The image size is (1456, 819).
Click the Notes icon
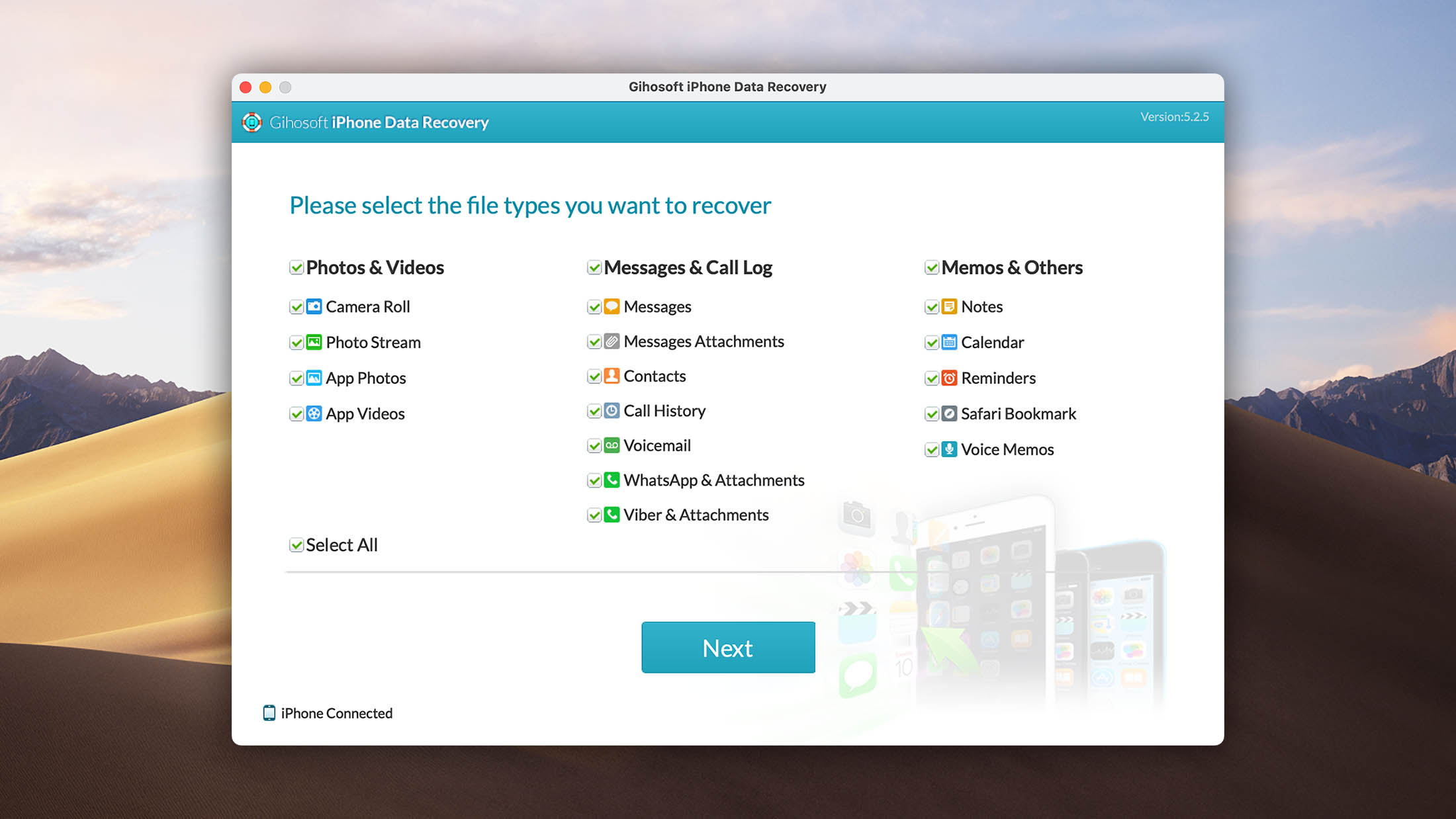pos(949,306)
